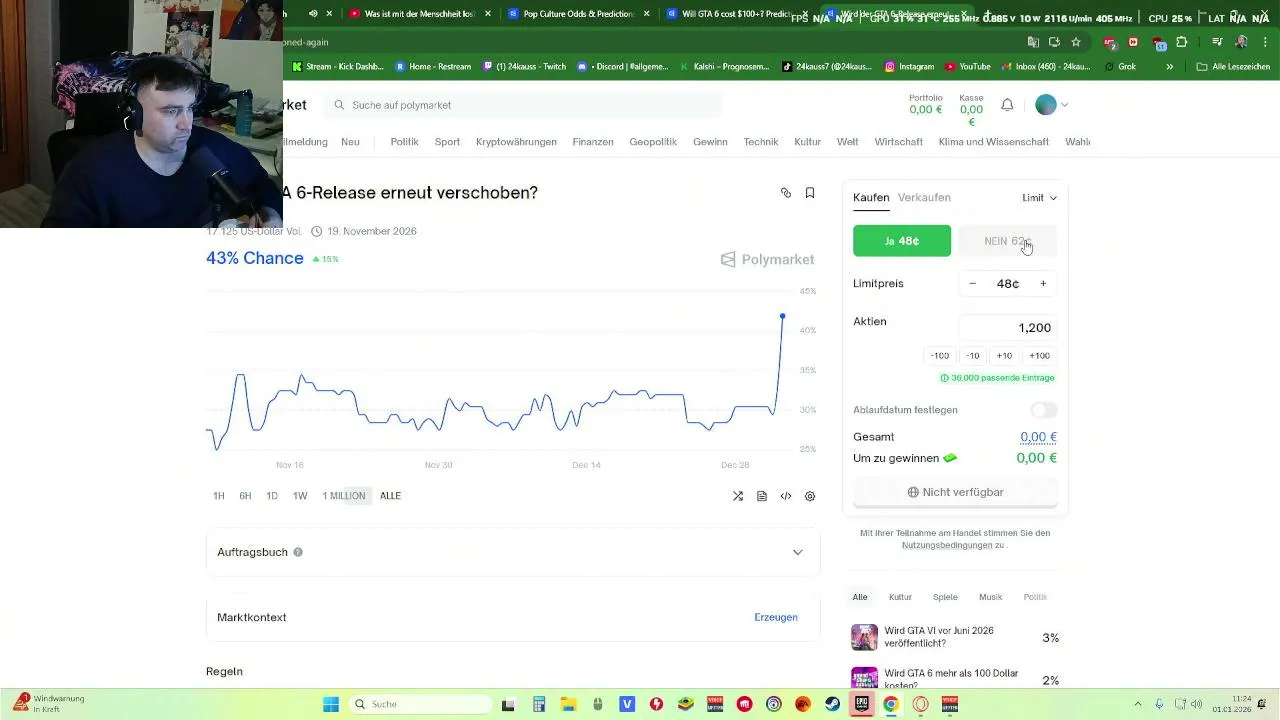Open File Explorer folder in taskbar
The height and width of the screenshot is (720, 1280).
tap(568, 704)
